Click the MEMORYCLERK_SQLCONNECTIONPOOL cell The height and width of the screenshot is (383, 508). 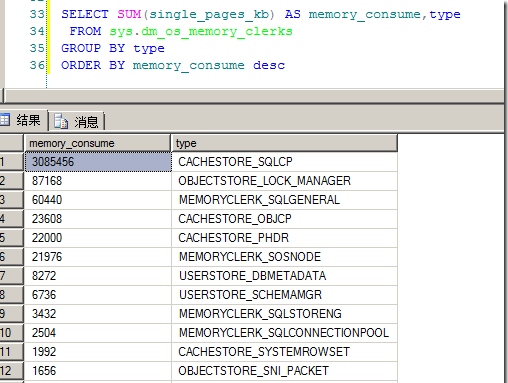point(284,333)
